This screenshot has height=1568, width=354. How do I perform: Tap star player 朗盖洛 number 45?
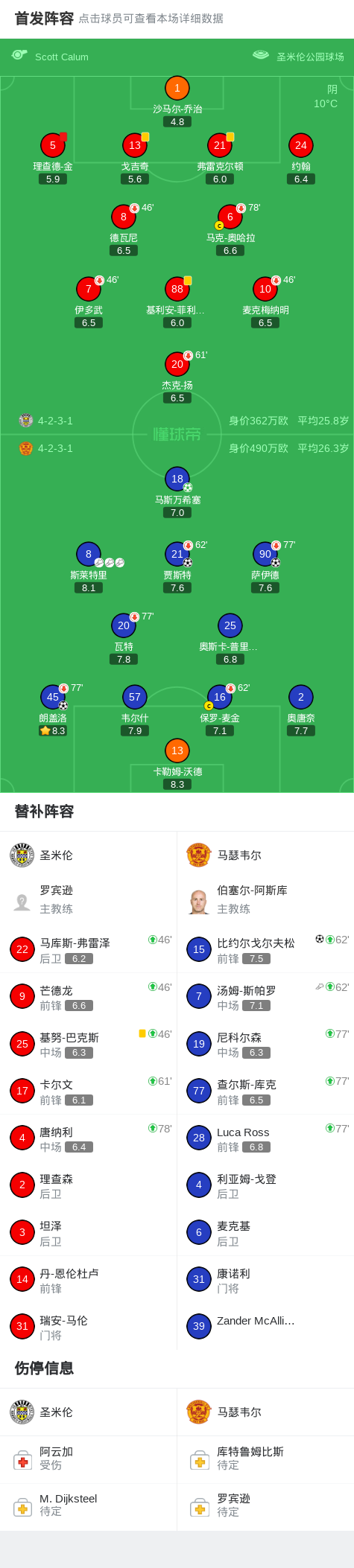pos(53,697)
